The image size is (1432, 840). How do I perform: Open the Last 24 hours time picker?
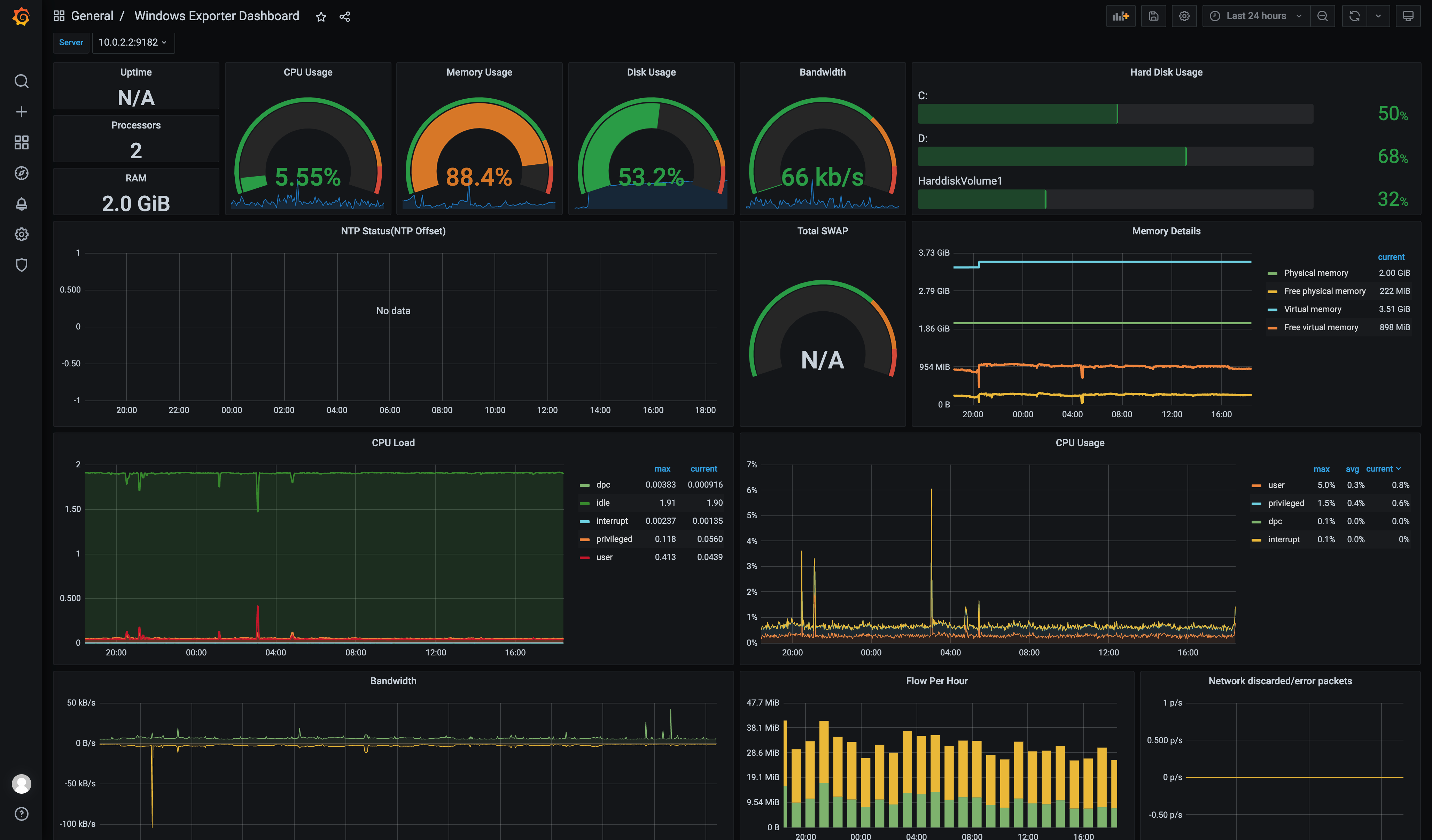tap(1256, 16)
